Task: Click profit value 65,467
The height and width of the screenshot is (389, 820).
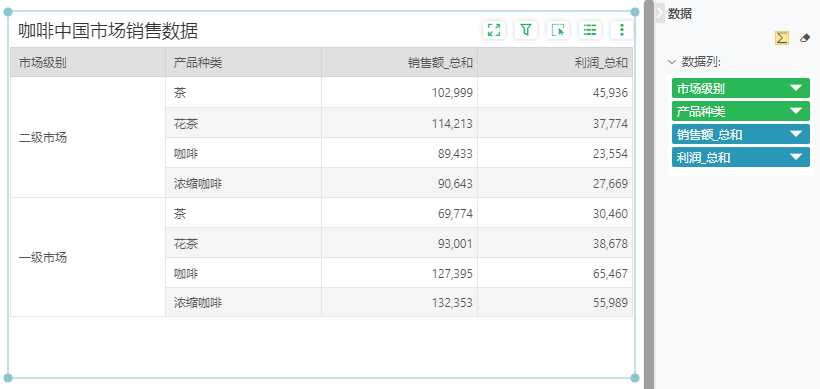Action: point(611,273)
